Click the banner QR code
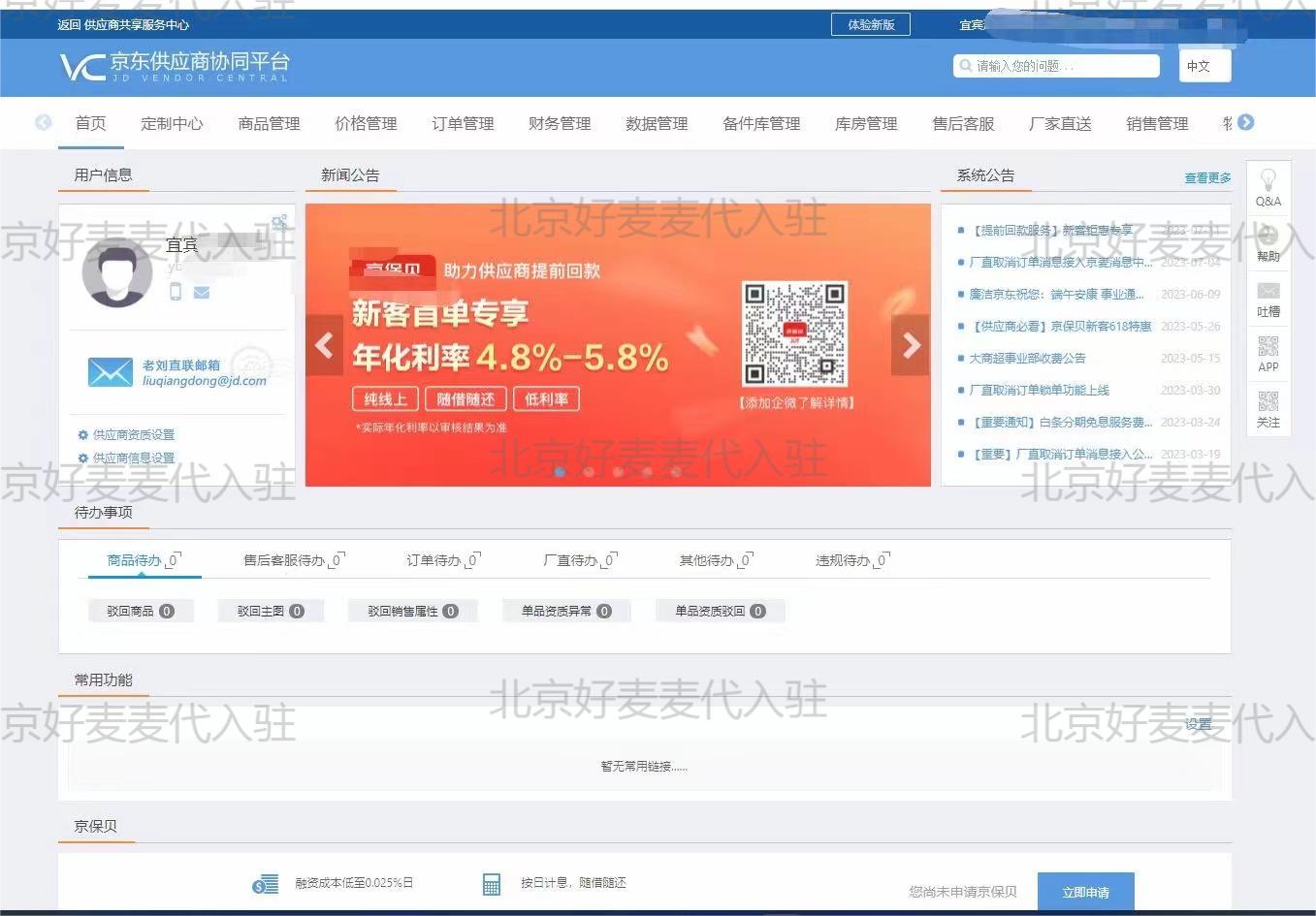The height and width of the screenshot is (916, 1316). (794, 334)
